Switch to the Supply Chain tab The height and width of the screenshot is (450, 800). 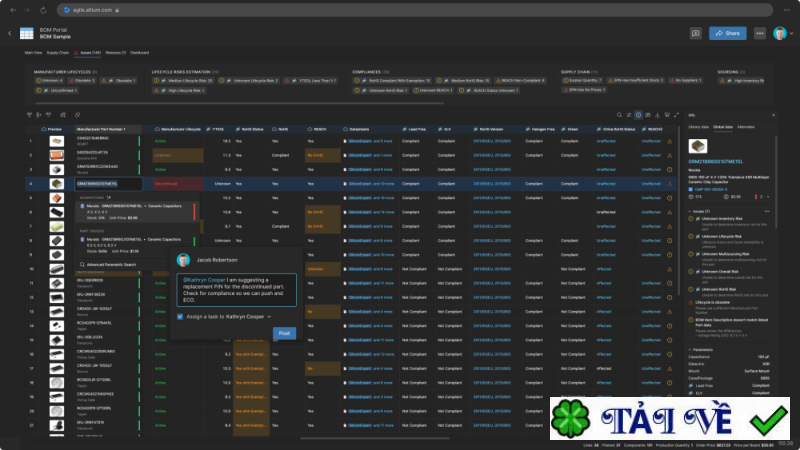click(59, 52)
